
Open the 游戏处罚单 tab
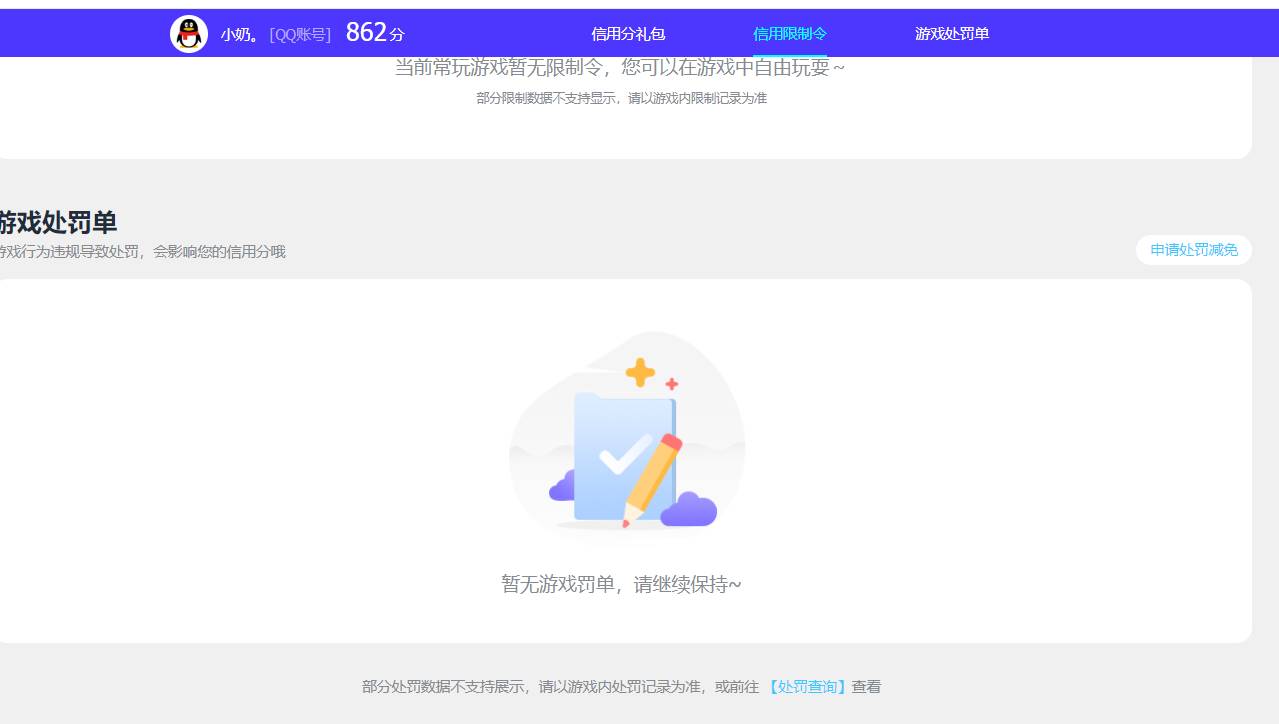pos(950,33)
